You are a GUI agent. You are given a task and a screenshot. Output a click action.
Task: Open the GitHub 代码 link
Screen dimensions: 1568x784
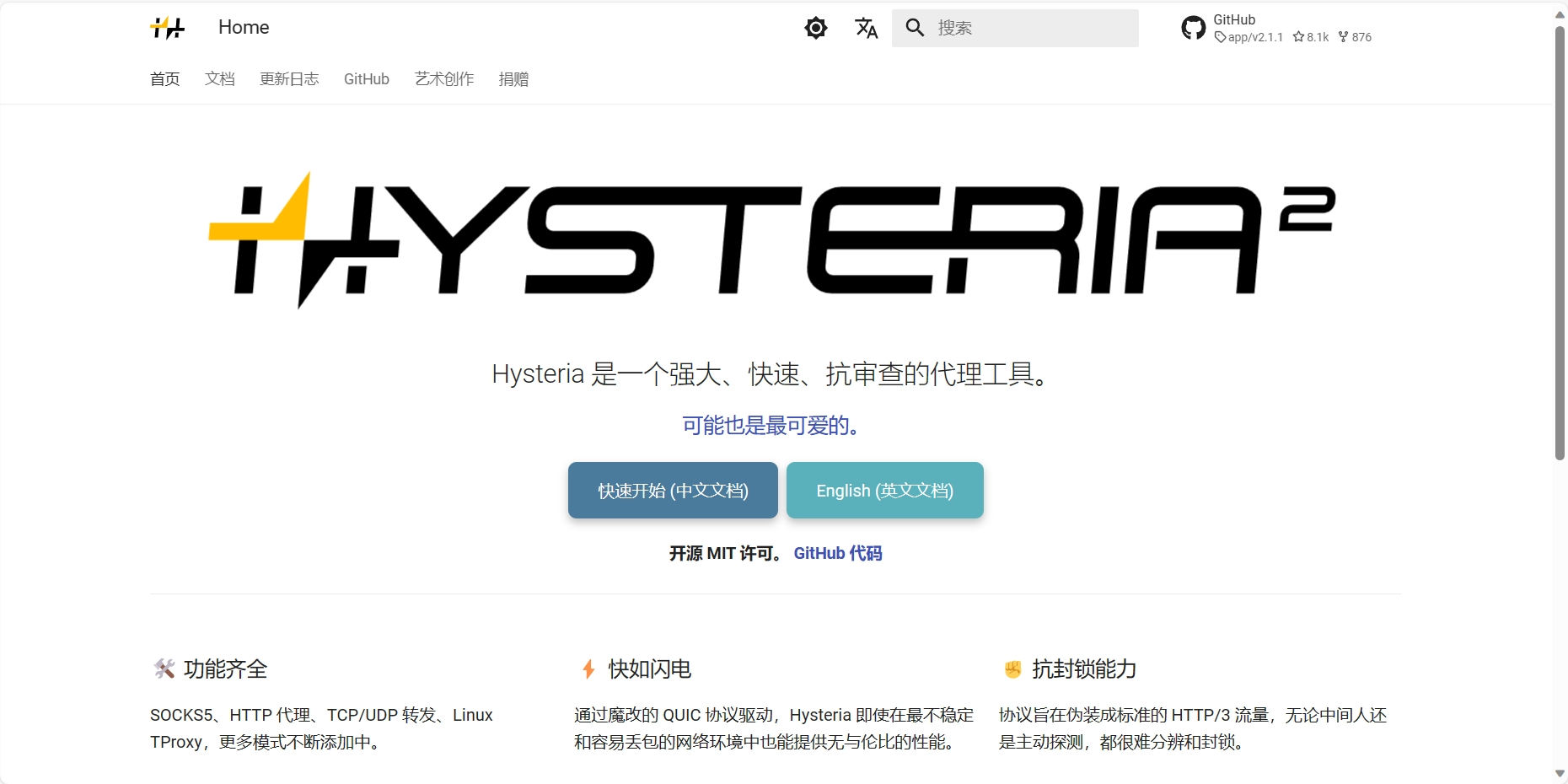click(838, 553)
